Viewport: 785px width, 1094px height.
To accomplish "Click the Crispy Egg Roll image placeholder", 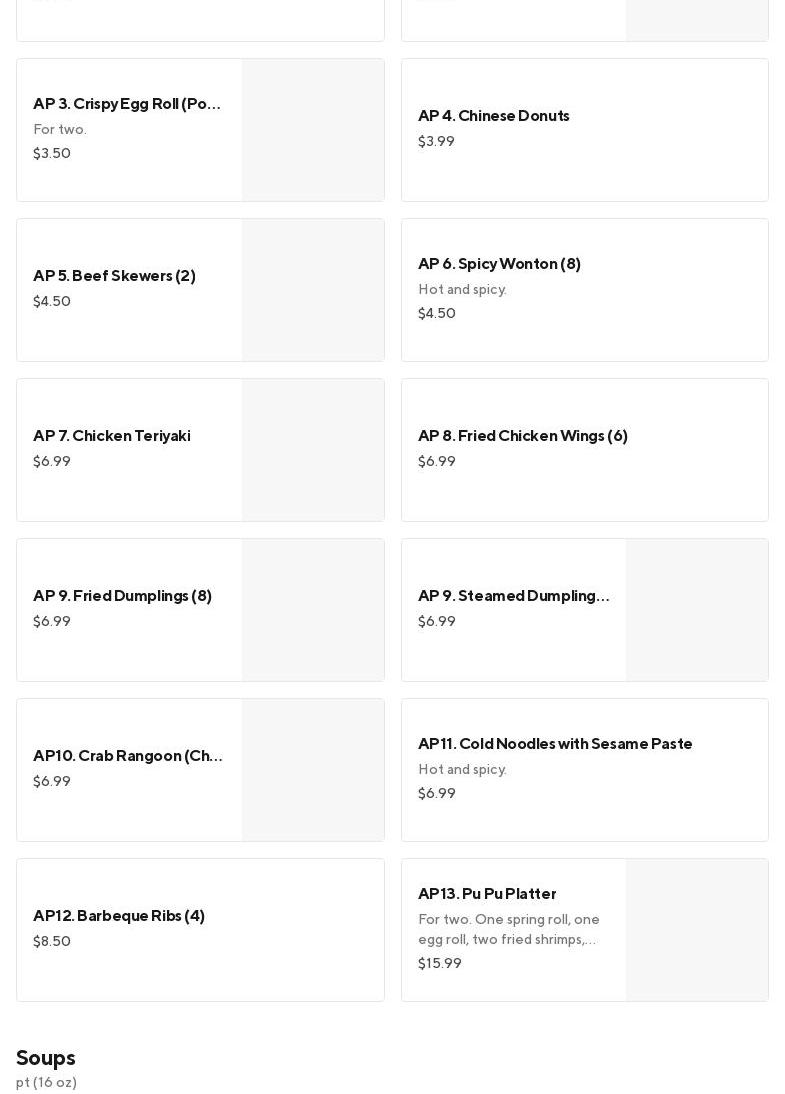I will [x=313, y=130].
